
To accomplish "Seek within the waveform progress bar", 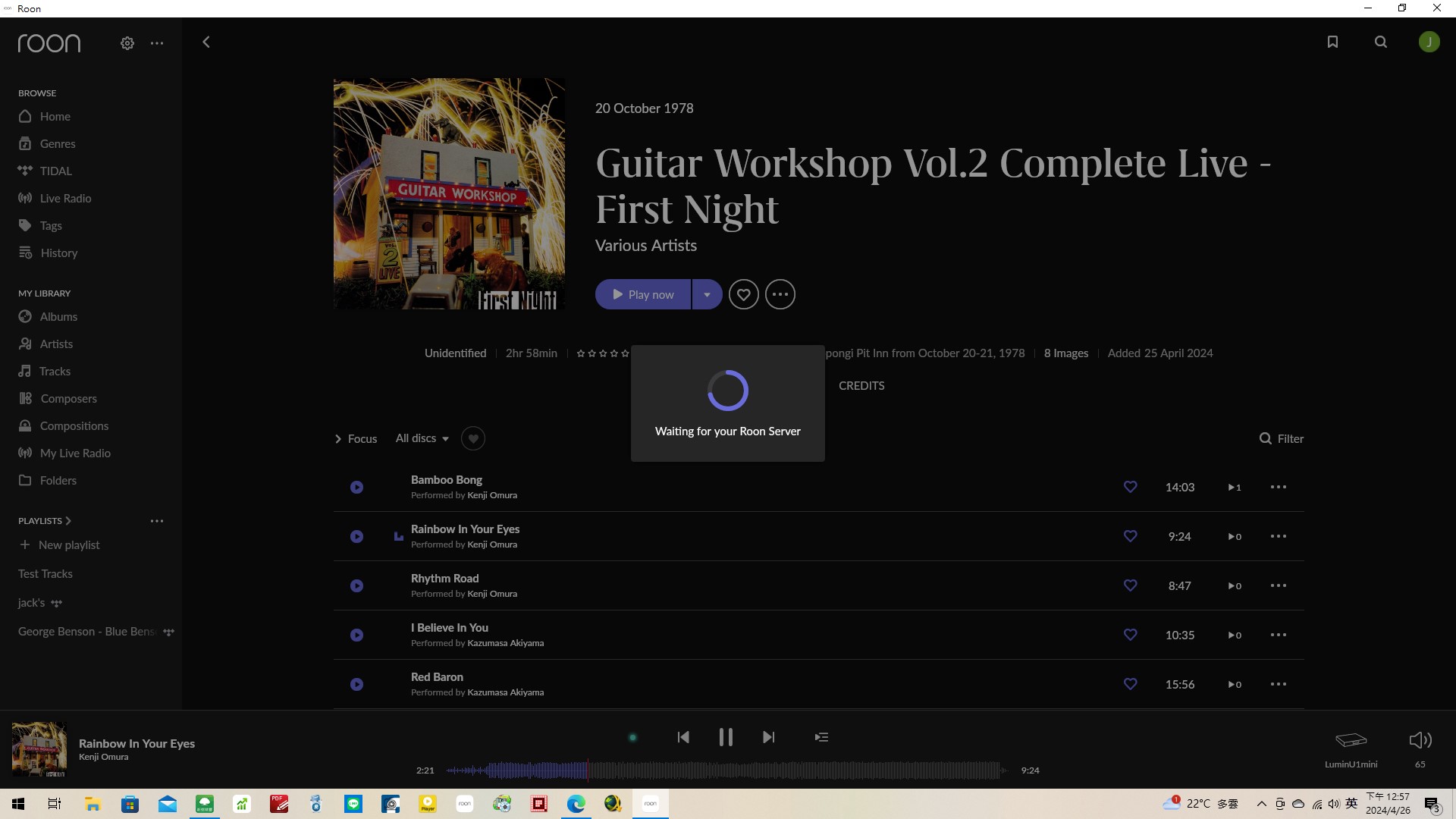I will [726, 770].
